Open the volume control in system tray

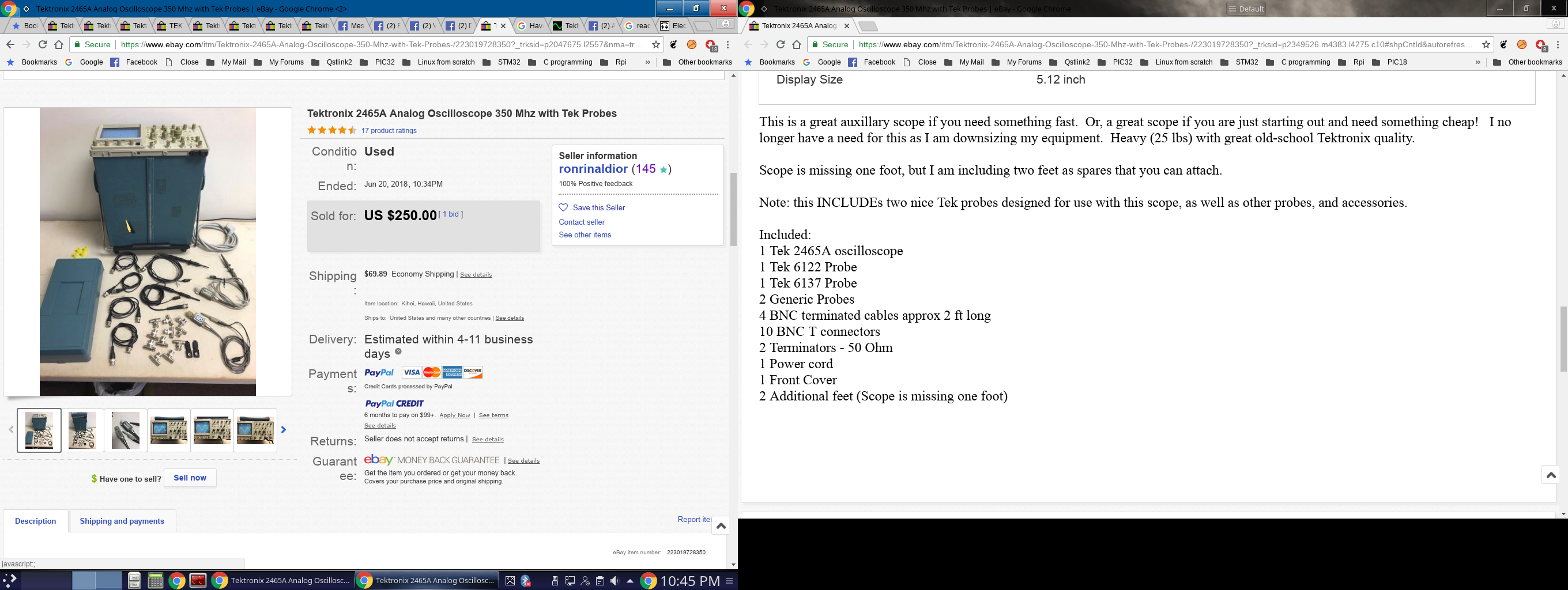(x=615, y=581)
